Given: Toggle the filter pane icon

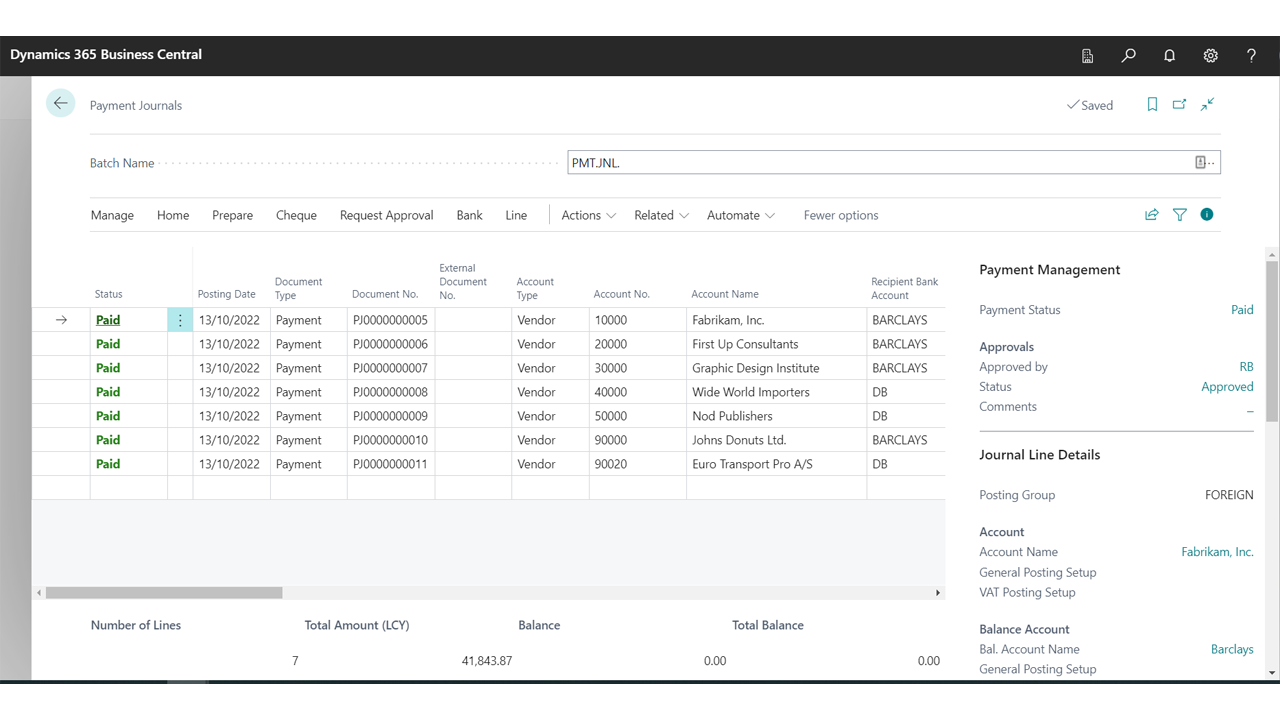Looking at the screenshot, I should tap(1180, 215).
